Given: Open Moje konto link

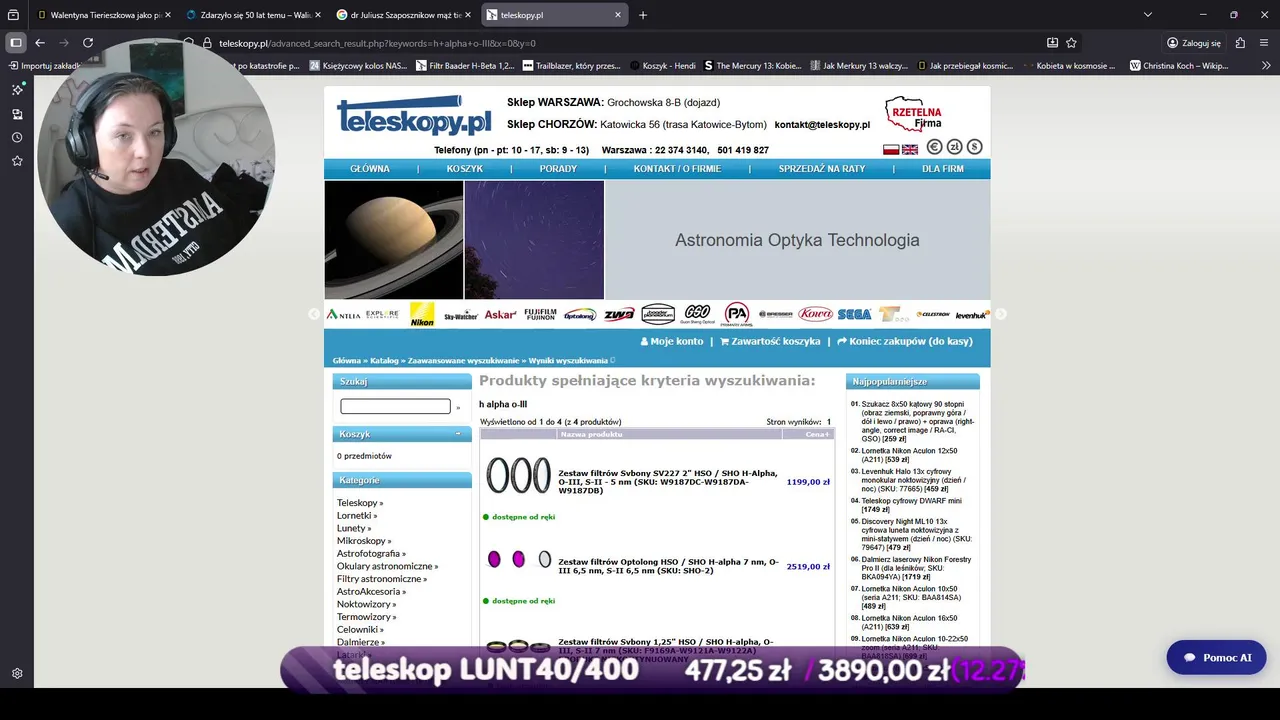Looking at the screenshot, I should 672,341.
